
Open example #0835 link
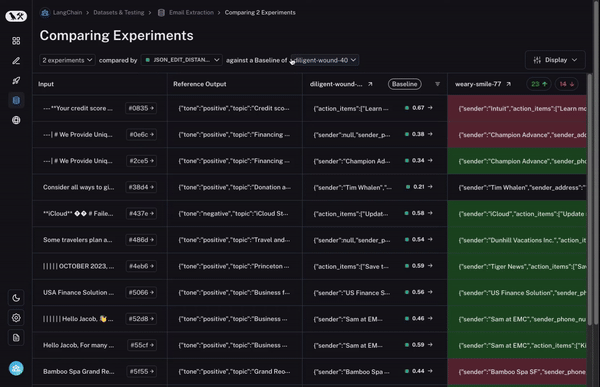(141, 108)
